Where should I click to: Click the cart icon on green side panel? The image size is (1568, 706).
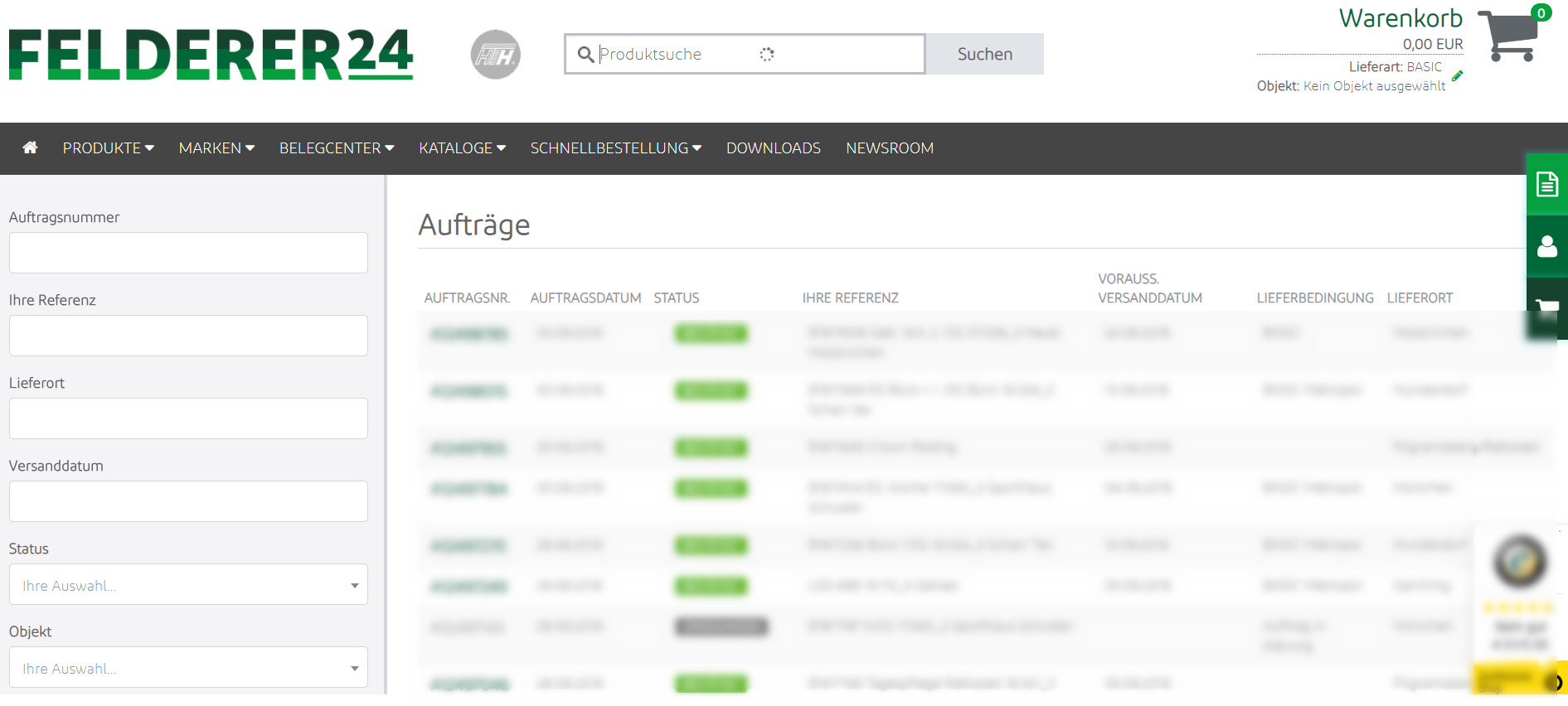[1547, 308]
